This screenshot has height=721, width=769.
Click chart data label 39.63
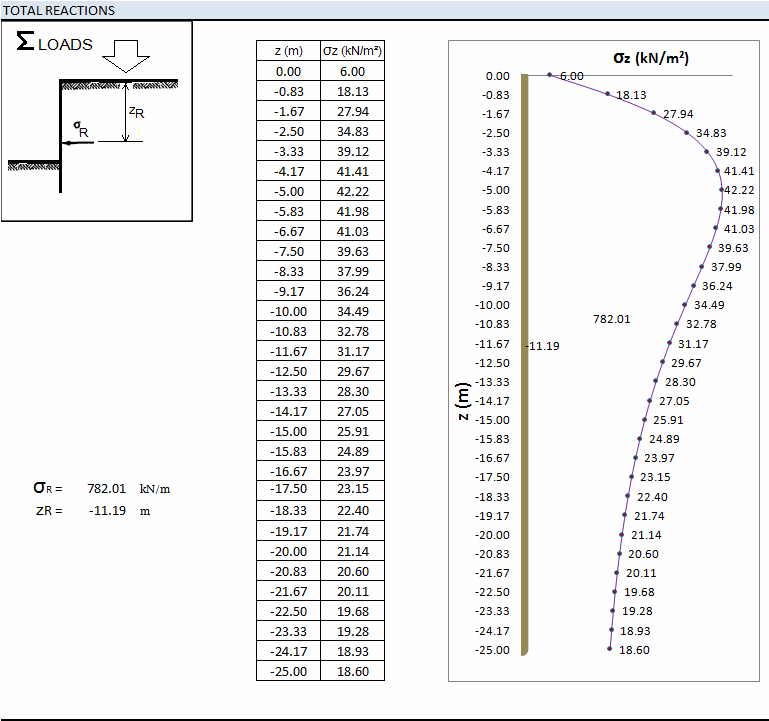click(733, 248)
